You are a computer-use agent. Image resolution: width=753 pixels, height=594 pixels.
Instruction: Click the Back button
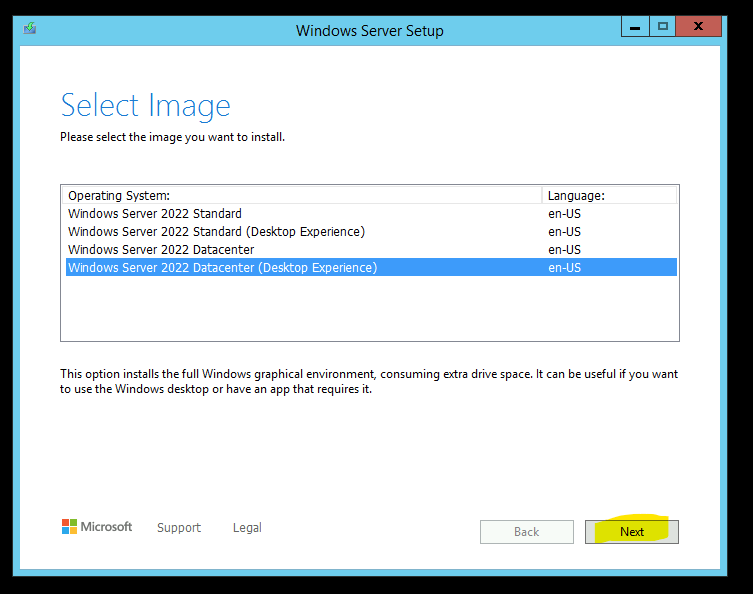pyautogui.click(x=527, y=532)
